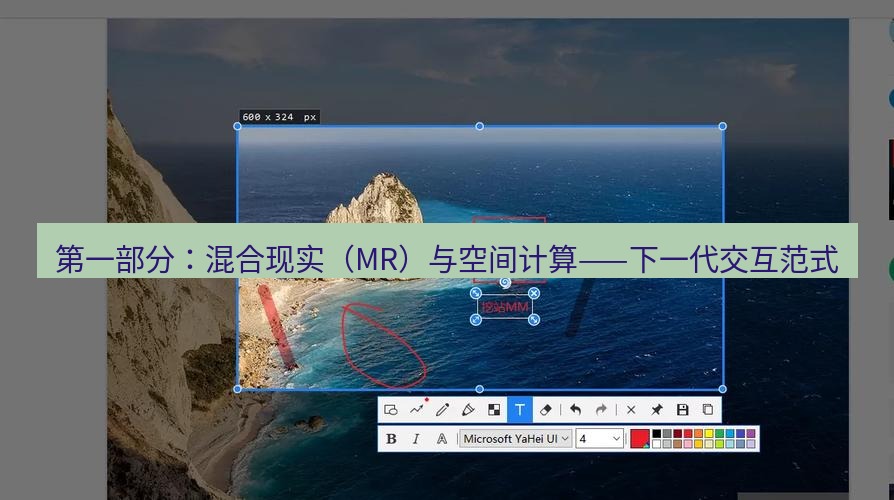Toggle italic text formatting
Screen dimensions: 894x500
(416, 439)
